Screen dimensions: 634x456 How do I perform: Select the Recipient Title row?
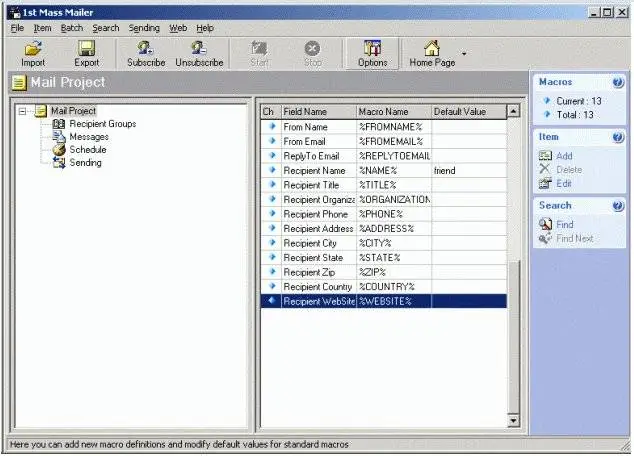tap(383, 185)
